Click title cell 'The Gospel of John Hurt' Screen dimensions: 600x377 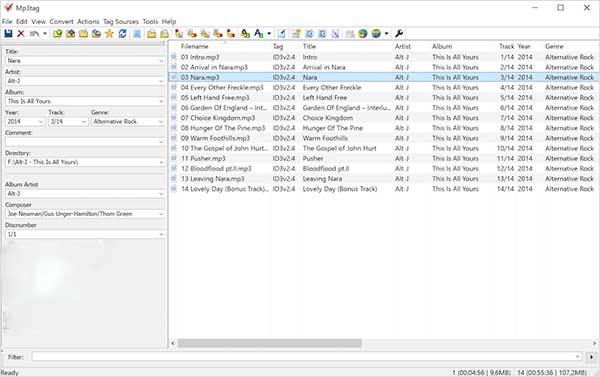click(x=339, y=149)
